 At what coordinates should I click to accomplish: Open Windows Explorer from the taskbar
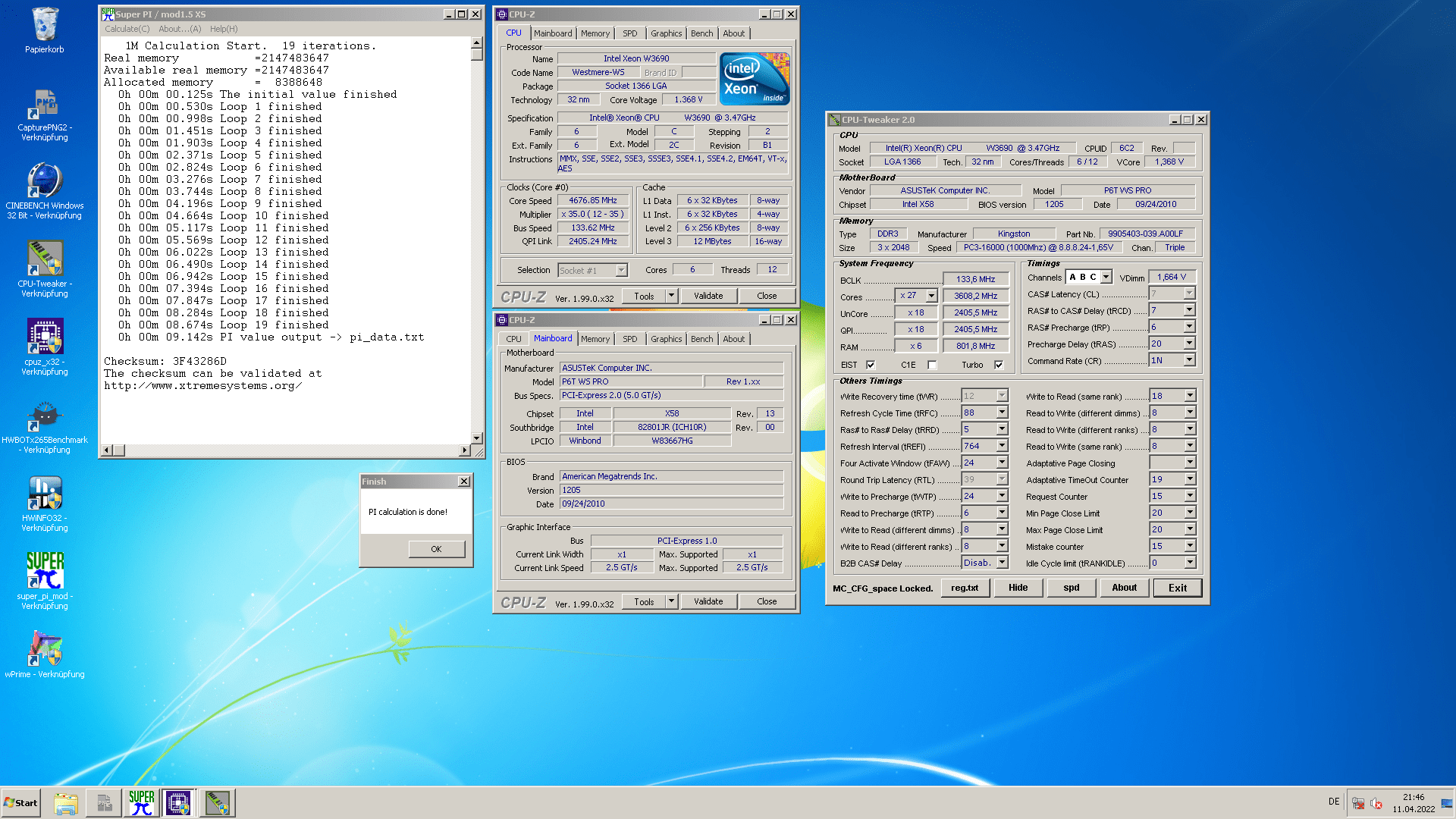(66, 803)
